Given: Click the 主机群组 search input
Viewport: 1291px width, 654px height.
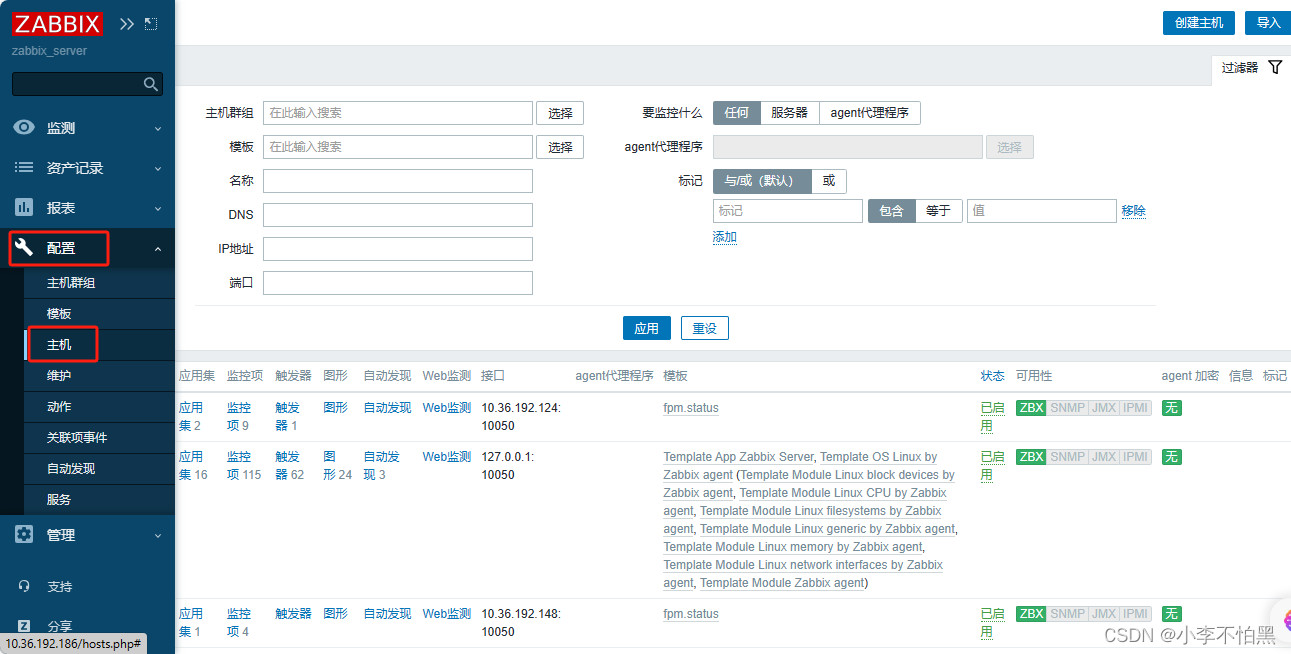Looking at the screenshot, I should click(398, 113).
